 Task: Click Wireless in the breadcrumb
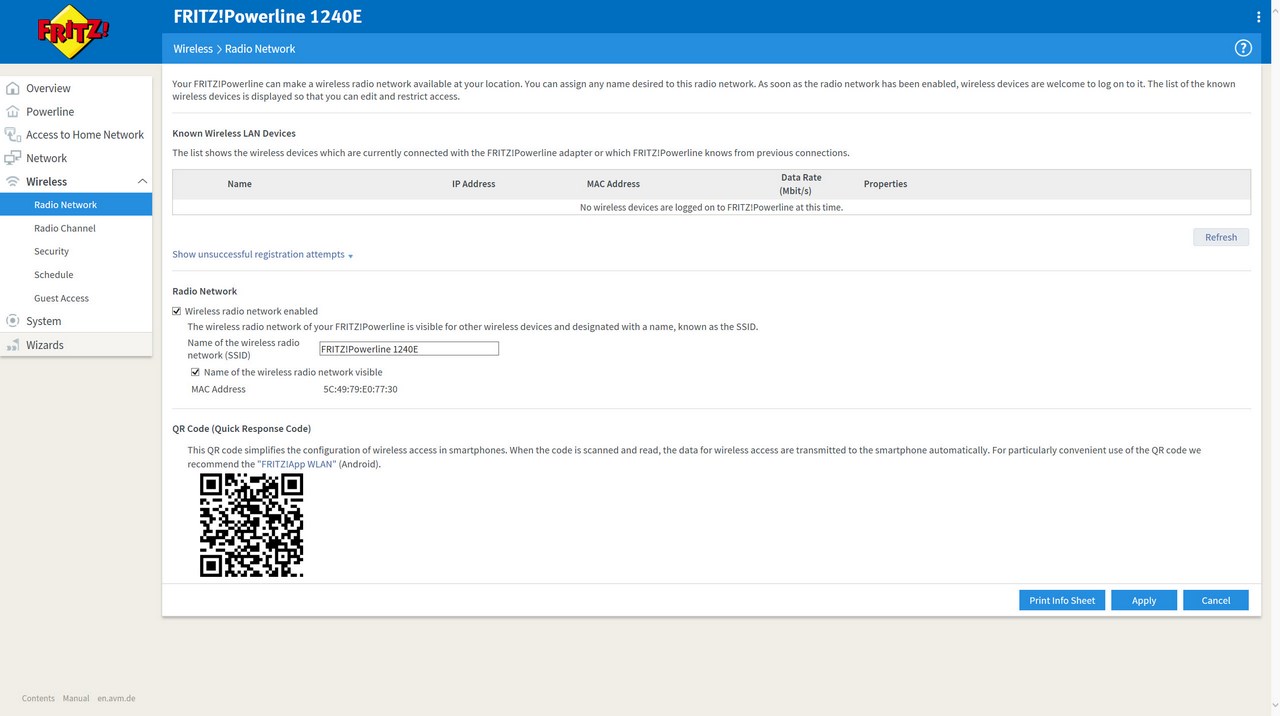tap(193, 48)
